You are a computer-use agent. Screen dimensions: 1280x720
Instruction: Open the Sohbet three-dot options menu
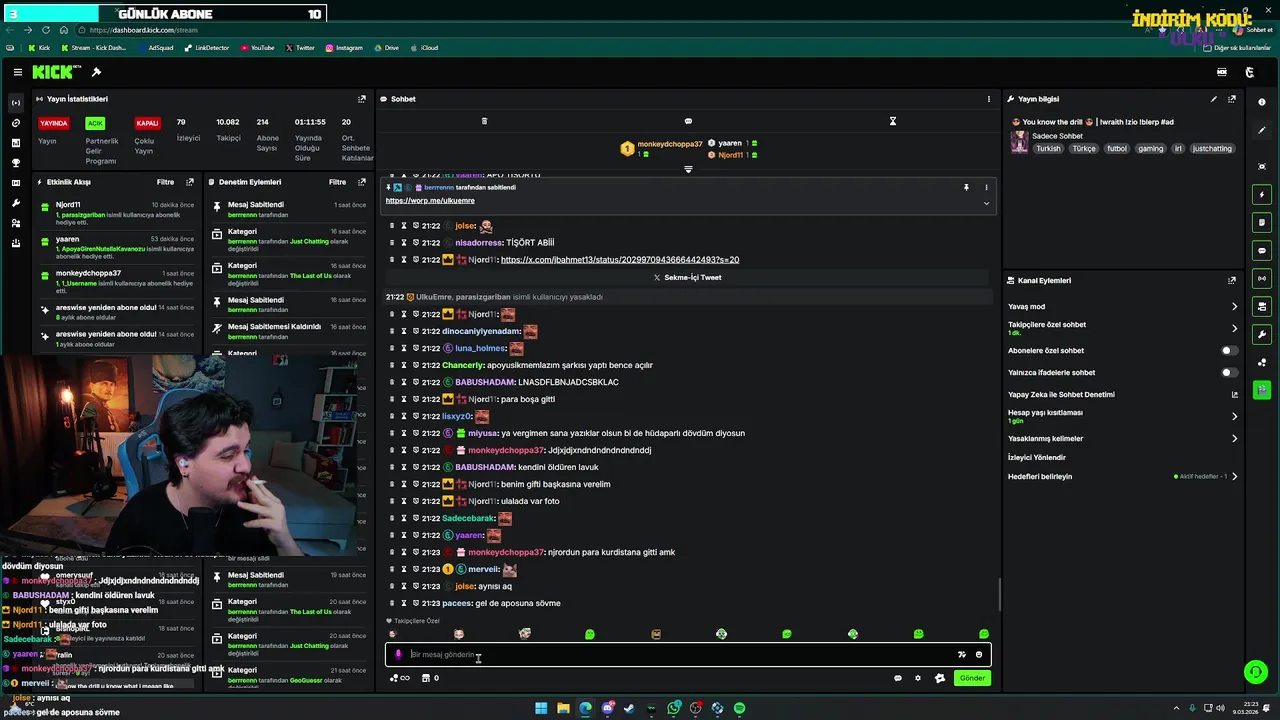click(x=989, y=99)
